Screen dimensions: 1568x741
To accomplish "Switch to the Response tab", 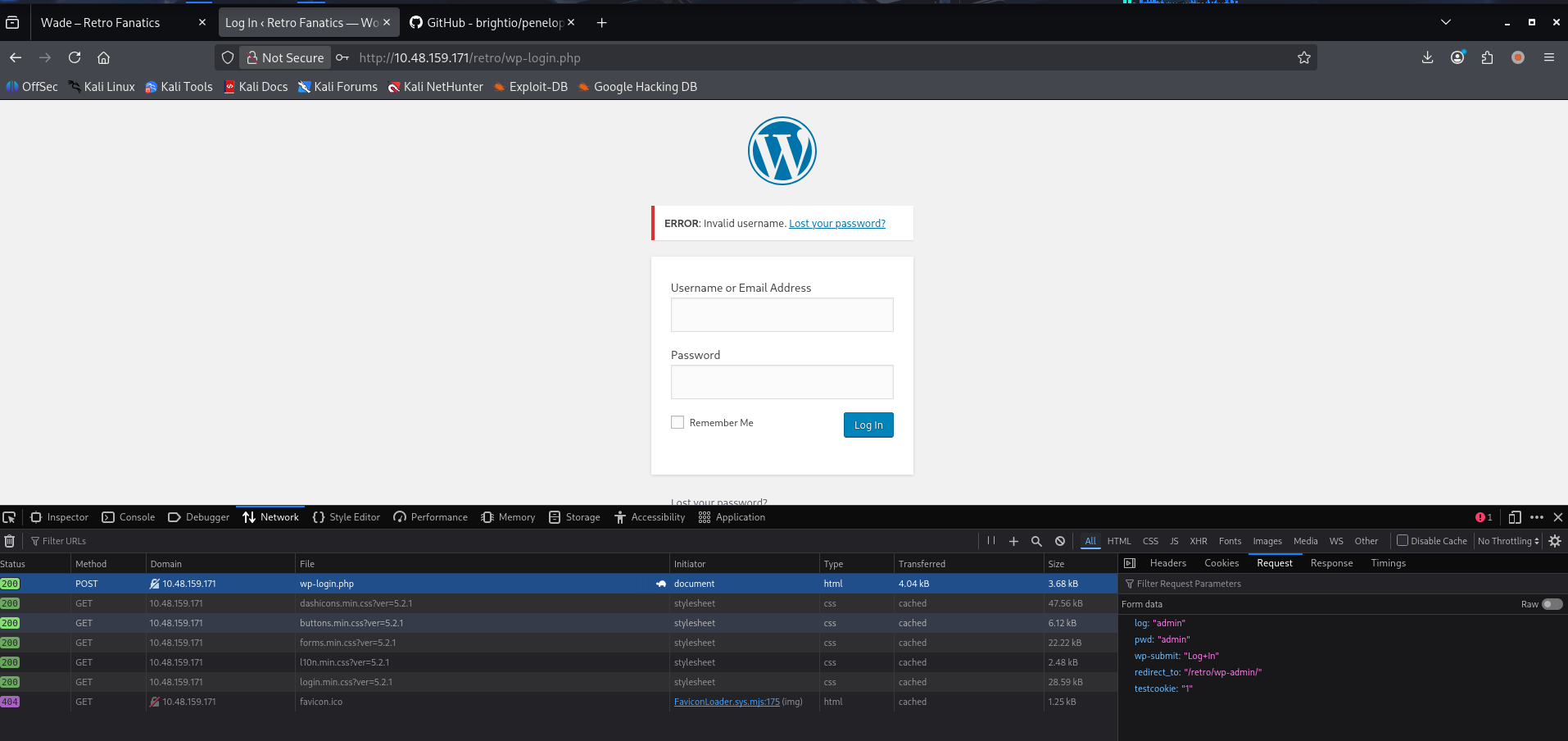I will click(1331, 563).
